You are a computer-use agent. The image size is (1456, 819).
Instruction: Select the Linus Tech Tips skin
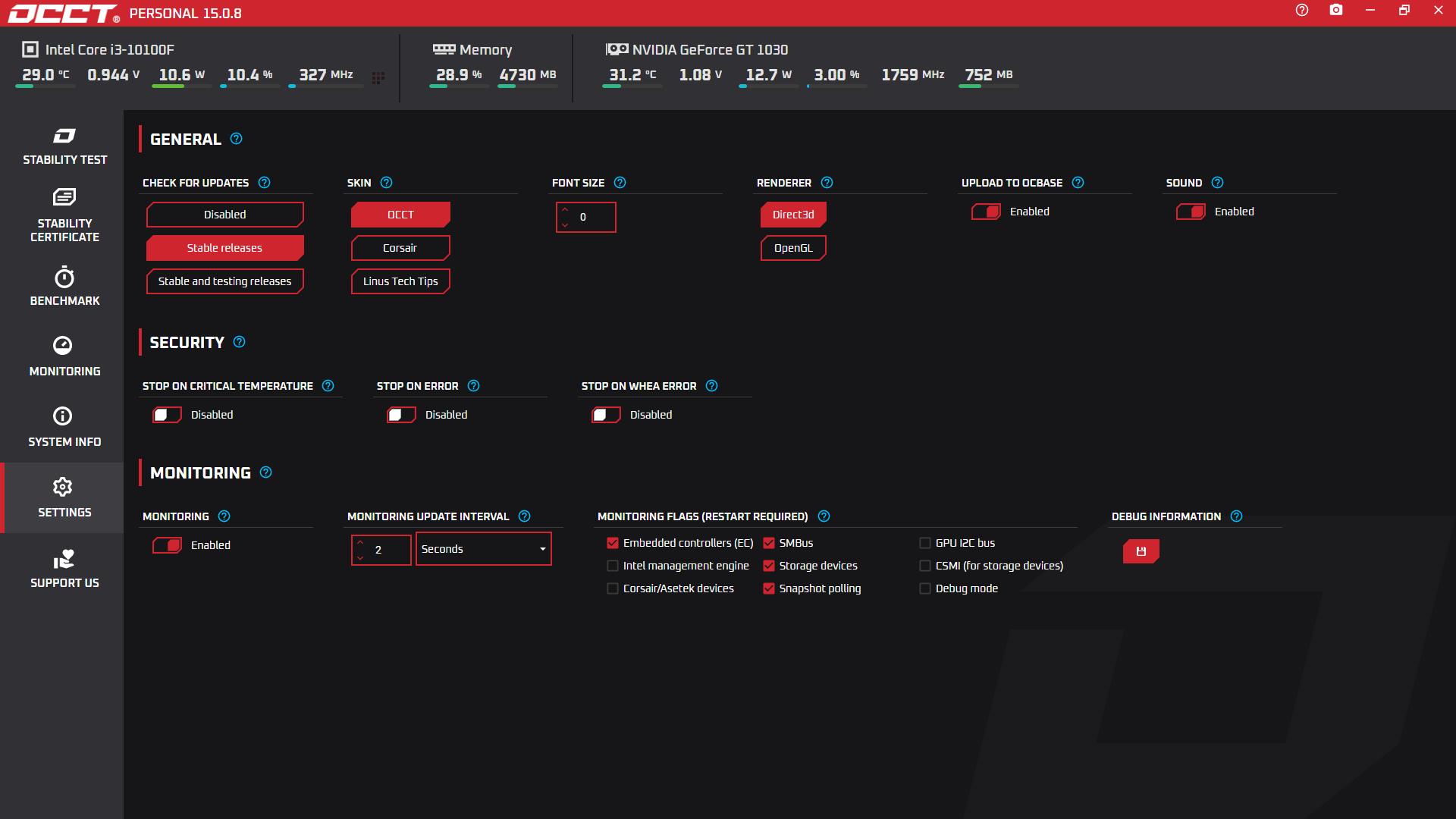click(400, 281)
